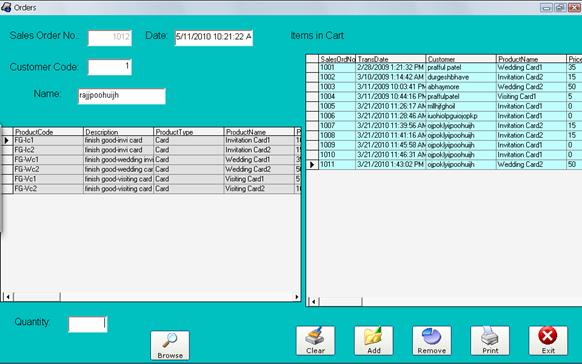Select sales order 1006 cell
Image resolution: width=582 pixels, height=364 pixels.
click(337, 116)
